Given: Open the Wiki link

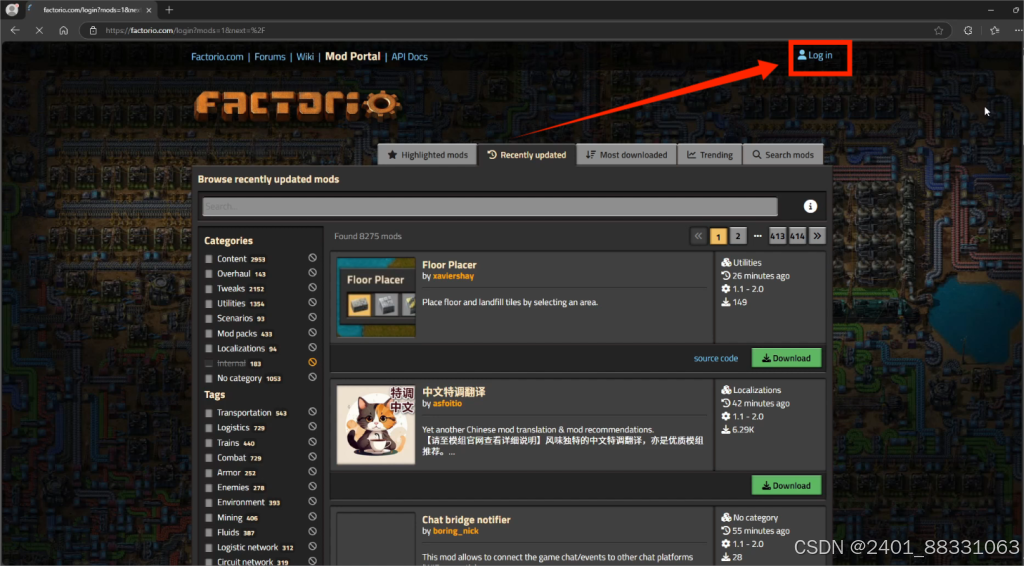Looking at the screenshot, I should pyautogui.click(x=305, y=57).
